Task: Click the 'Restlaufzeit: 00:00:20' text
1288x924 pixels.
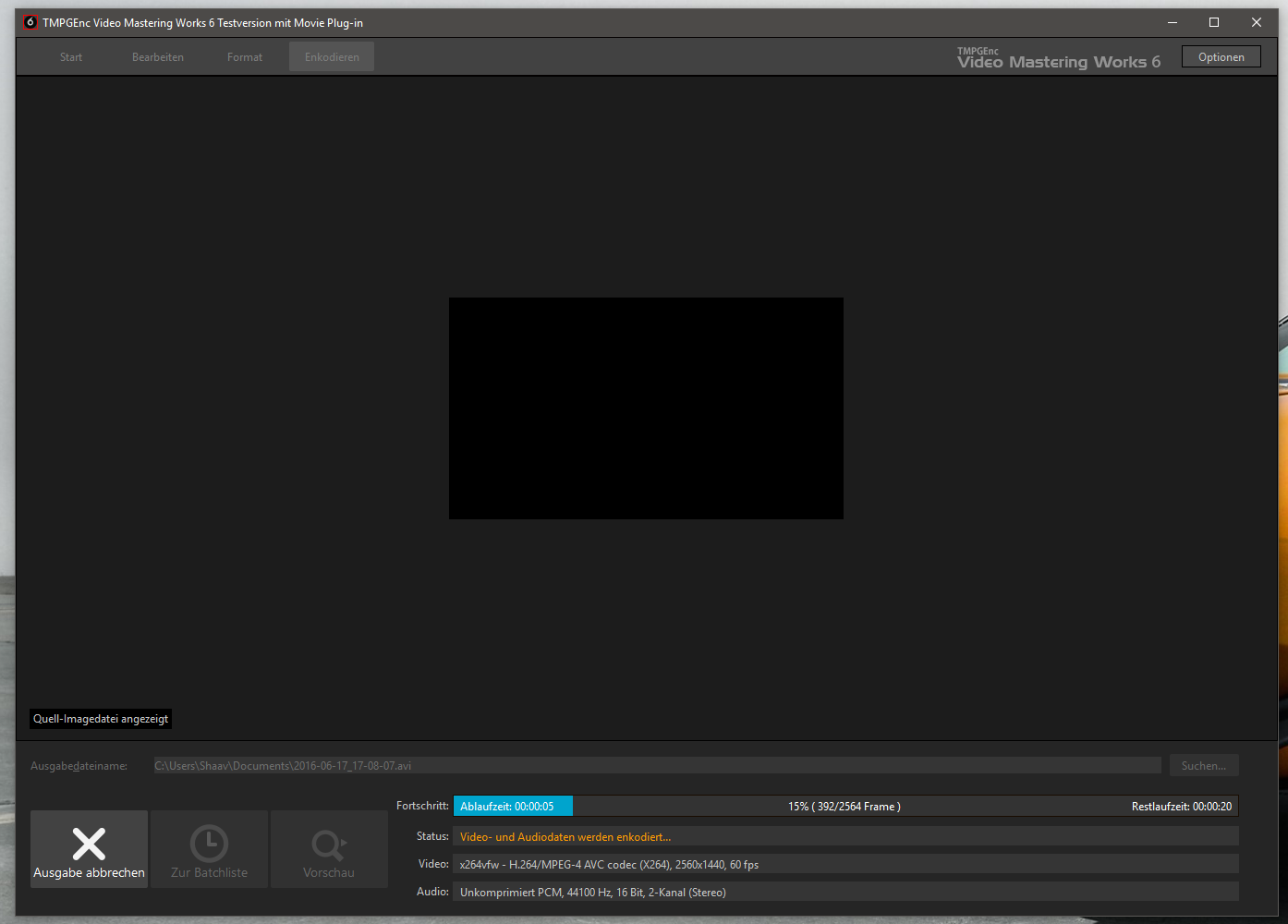Action: (x=1182, y=807)
